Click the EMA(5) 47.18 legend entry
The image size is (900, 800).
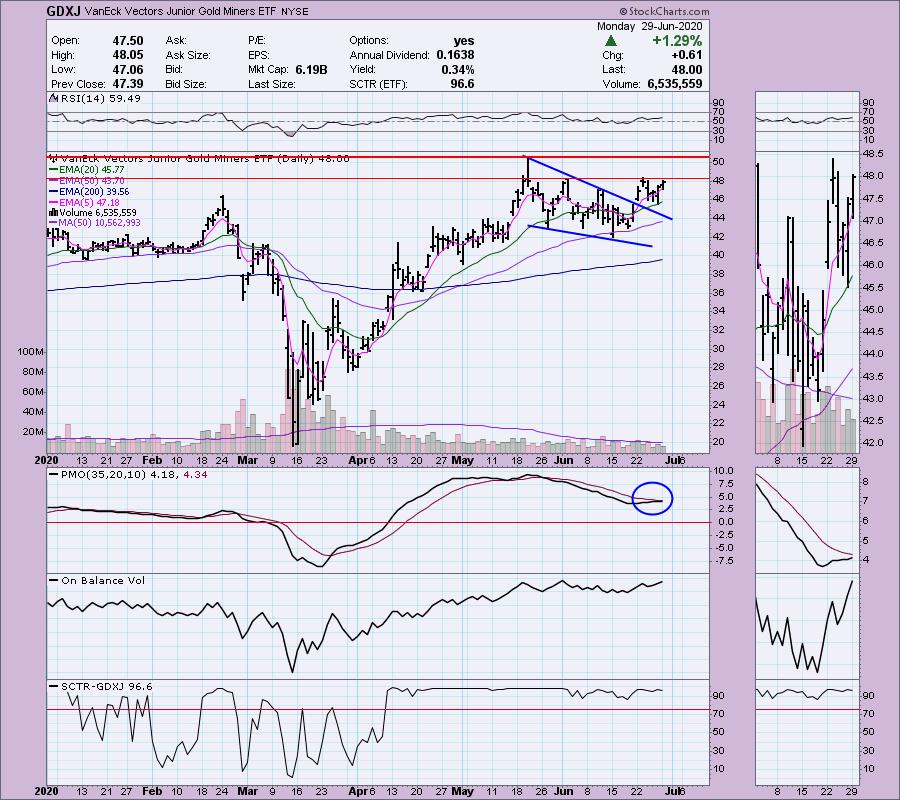tap(85, 202)
